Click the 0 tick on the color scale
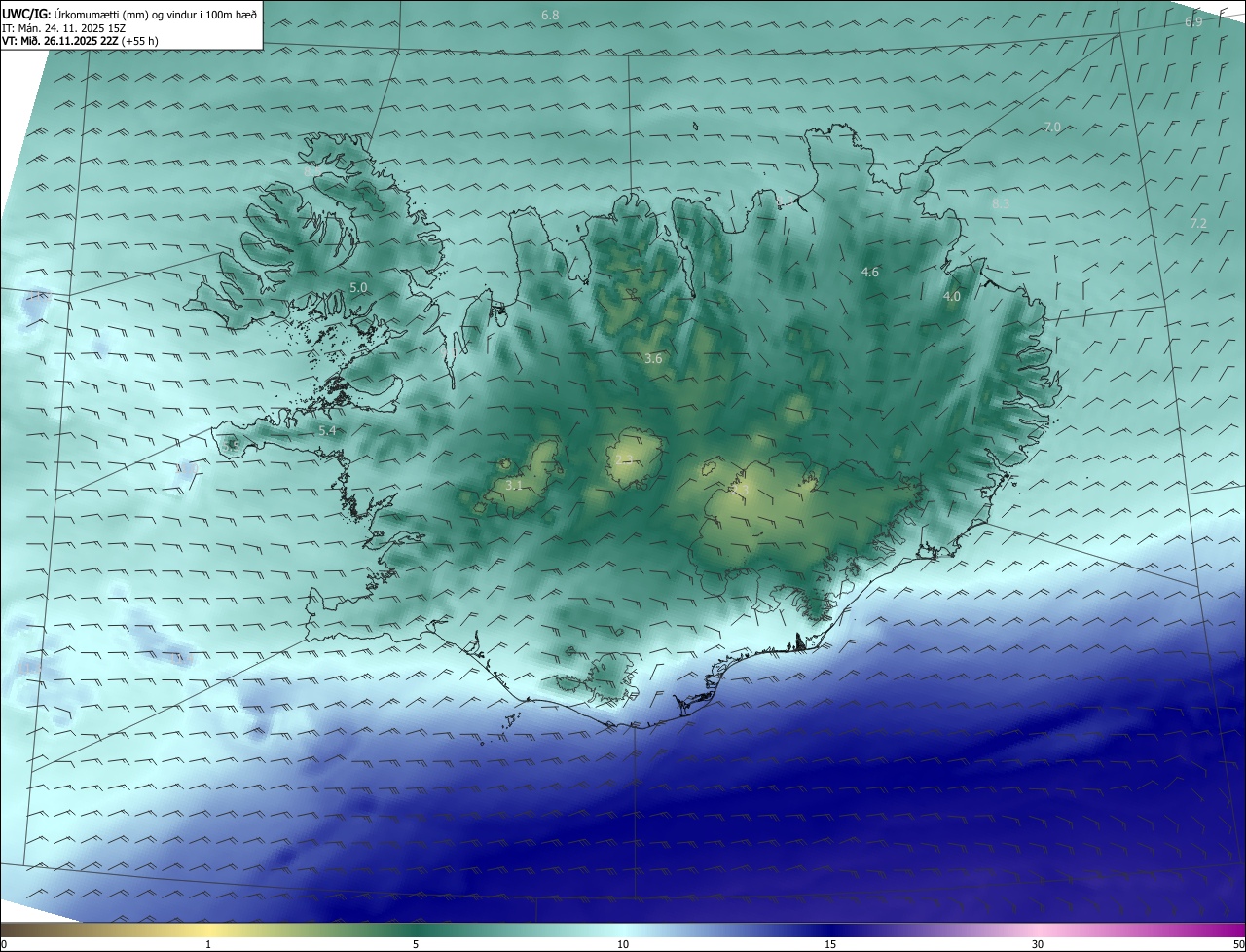Viewport: 1246px width, 952px height. pos(3,944)
